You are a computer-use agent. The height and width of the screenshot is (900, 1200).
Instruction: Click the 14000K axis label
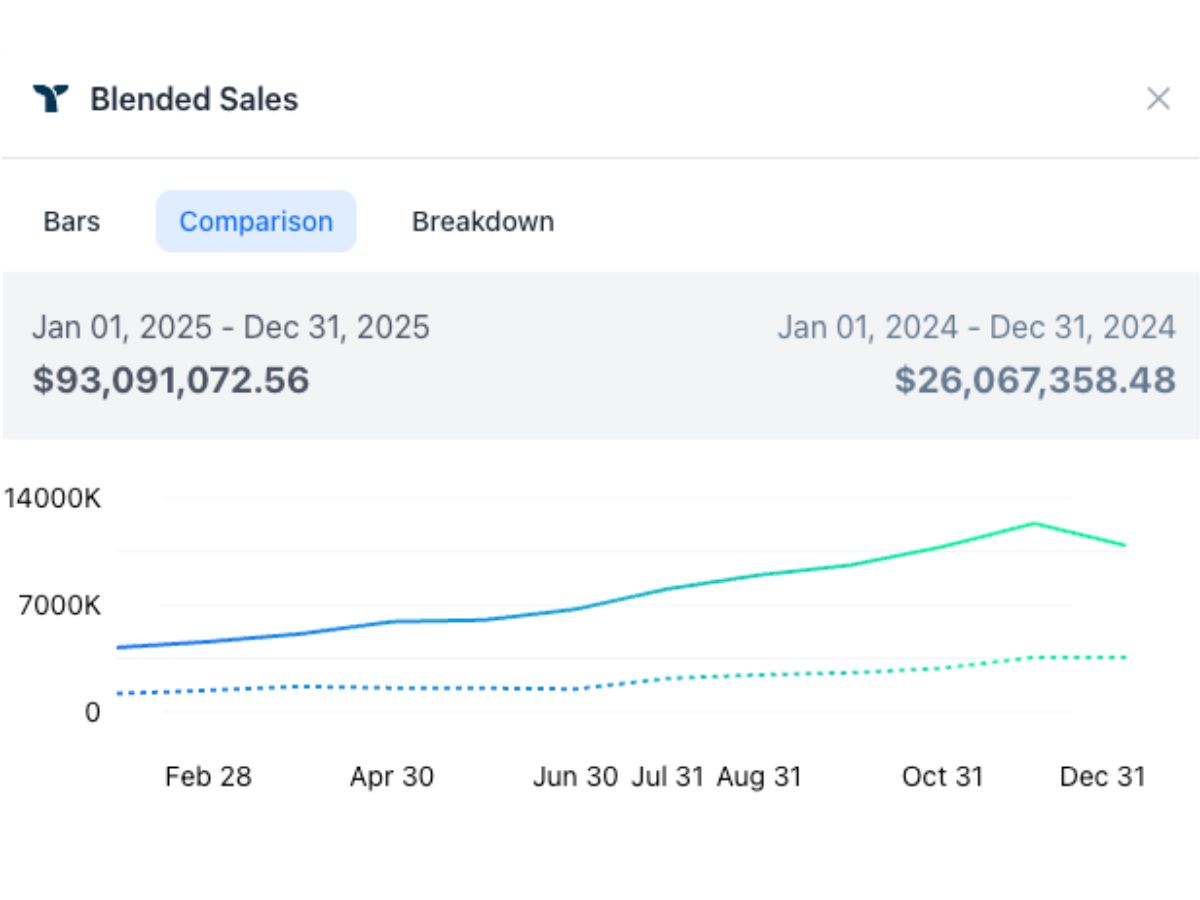pos(53,498)
